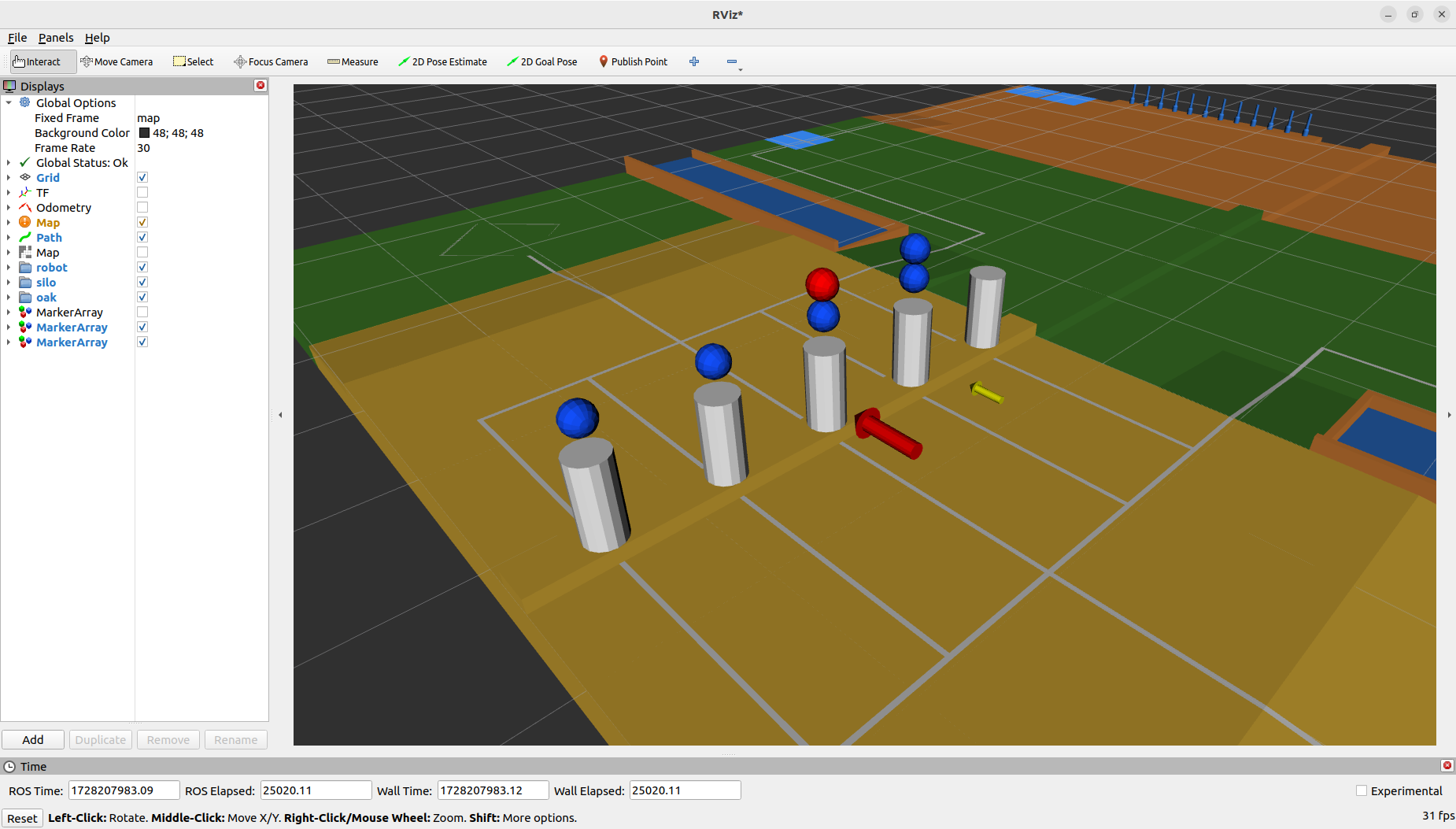Click the Publish Point tool
The height and width of the screenshot is (829, 1456).
click(x=633, y=61)
